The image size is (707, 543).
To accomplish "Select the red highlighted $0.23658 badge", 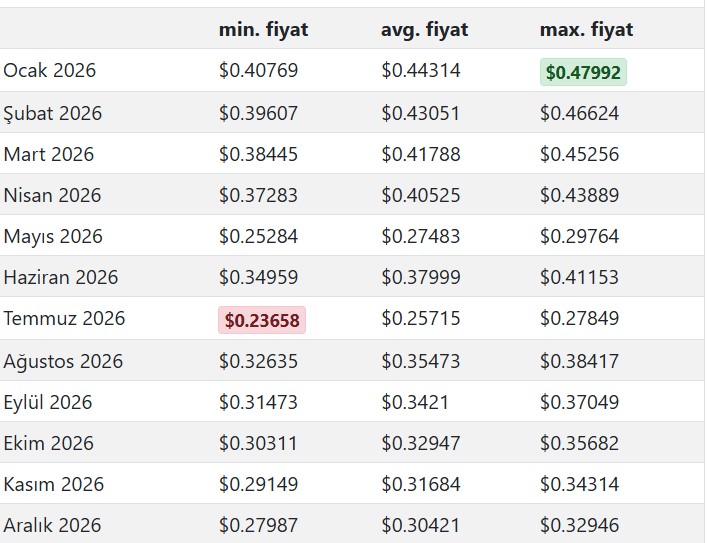I will click(x=261, y=320).
